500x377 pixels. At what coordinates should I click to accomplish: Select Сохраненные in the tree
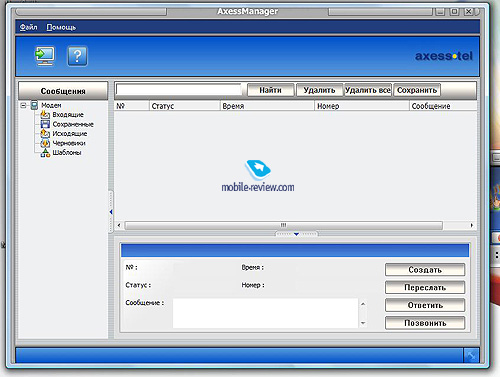pos(73,124)
